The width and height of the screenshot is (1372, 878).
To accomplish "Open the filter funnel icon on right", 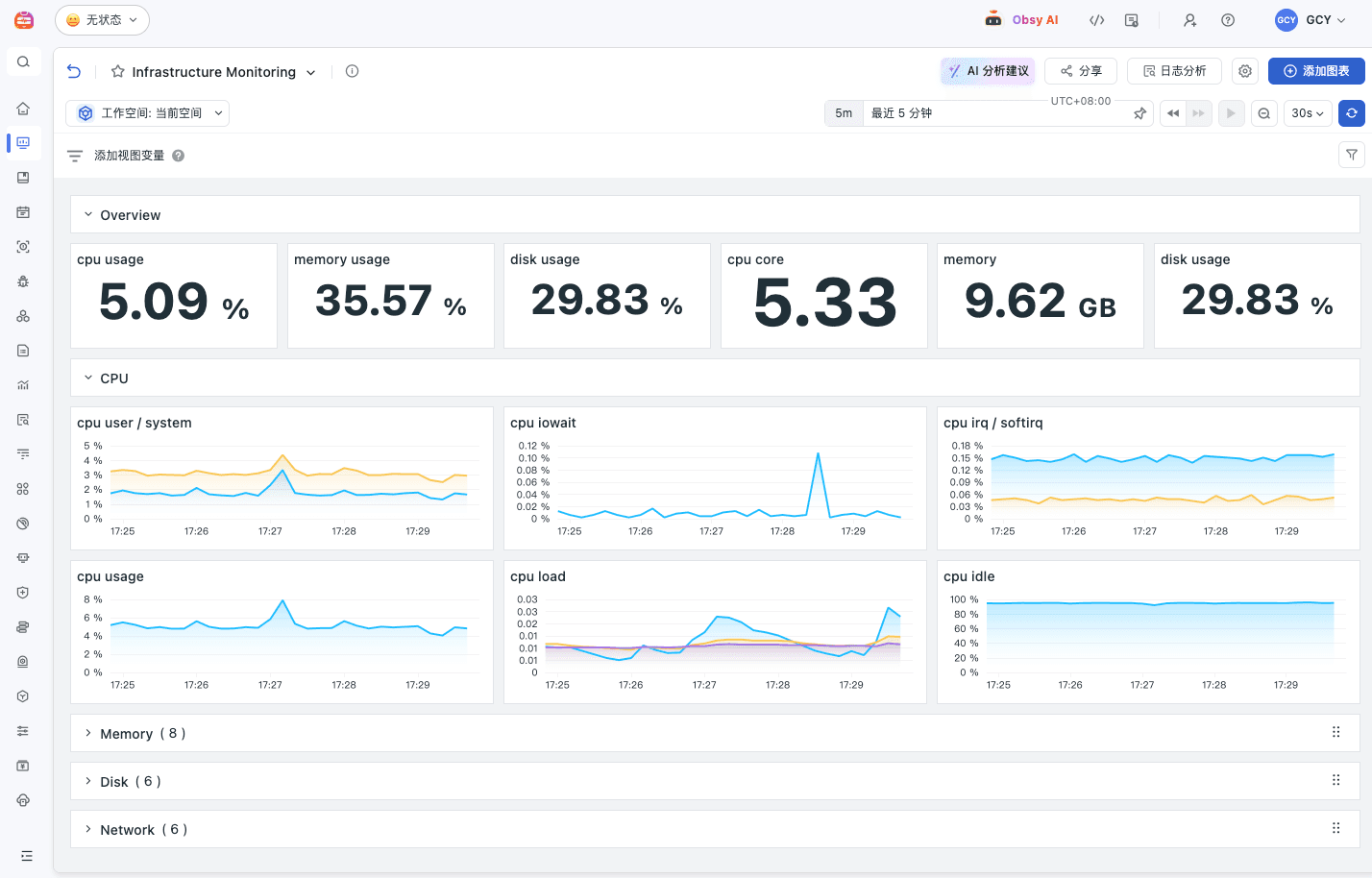I will tap(1352, 155).
